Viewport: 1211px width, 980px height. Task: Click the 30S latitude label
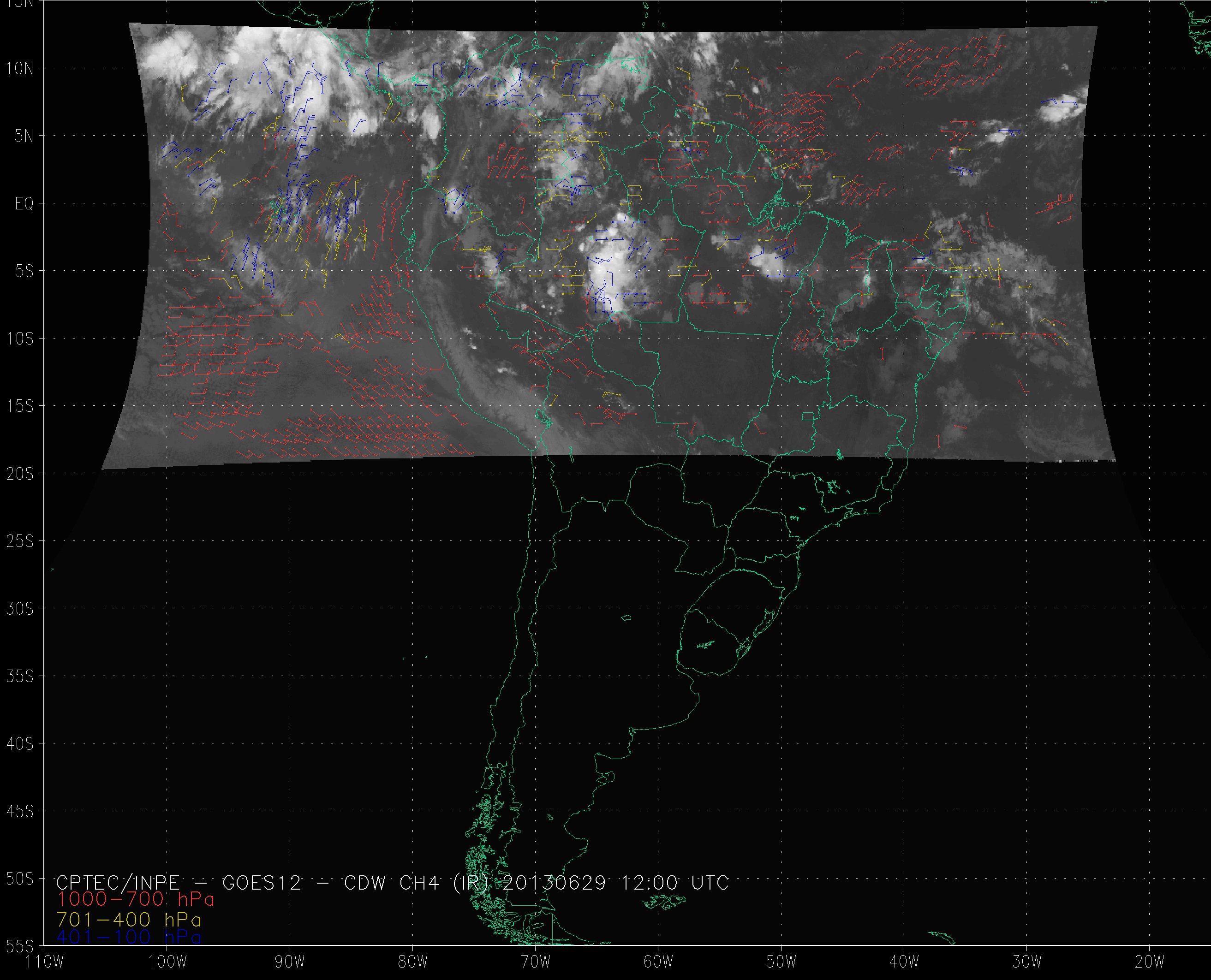(x=20, y=609)
